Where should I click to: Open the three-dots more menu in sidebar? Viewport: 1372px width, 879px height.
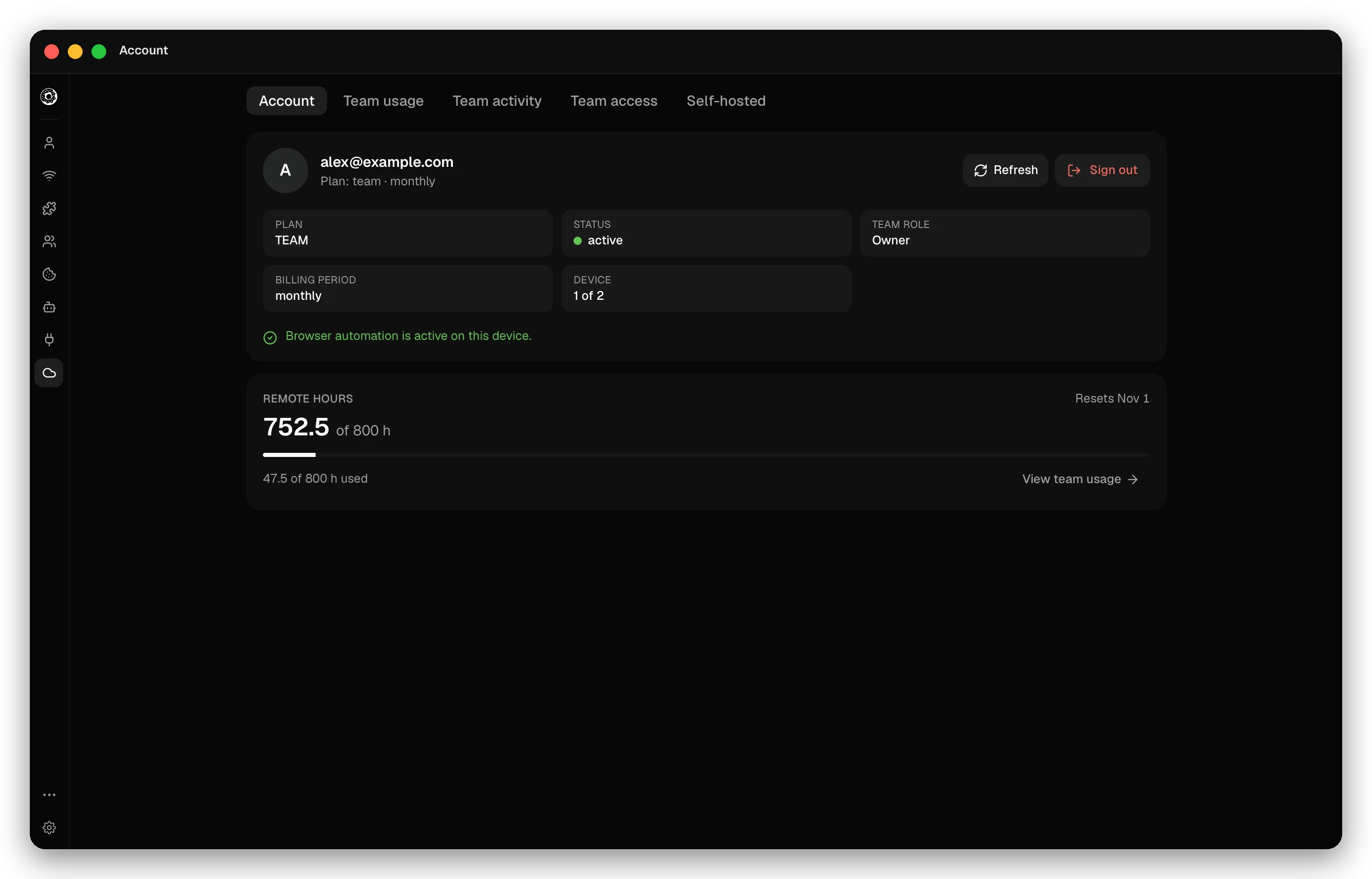tap(49, 794)
